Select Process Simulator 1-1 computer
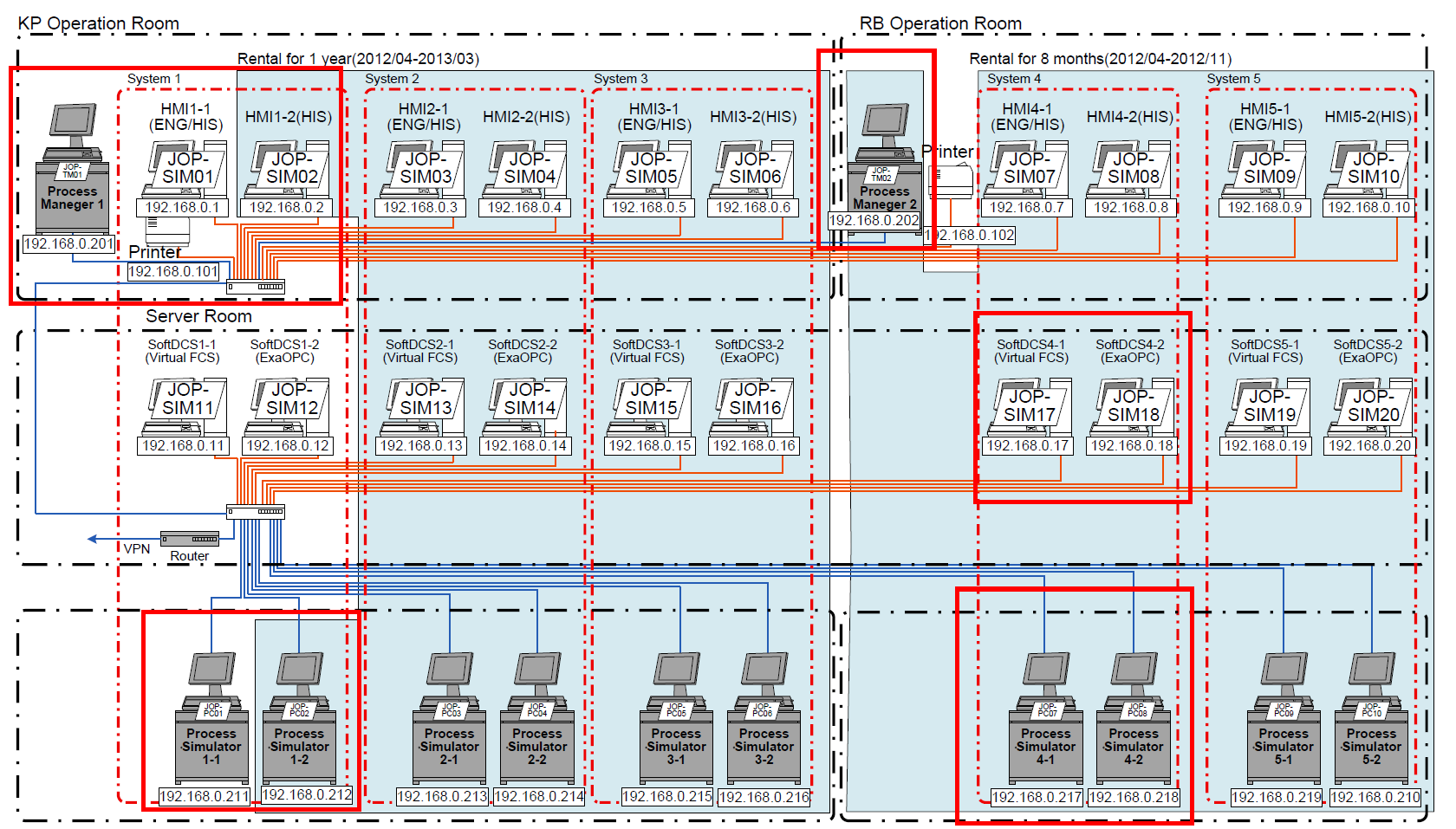This screenshot has height=829, width=1456. 211,718
